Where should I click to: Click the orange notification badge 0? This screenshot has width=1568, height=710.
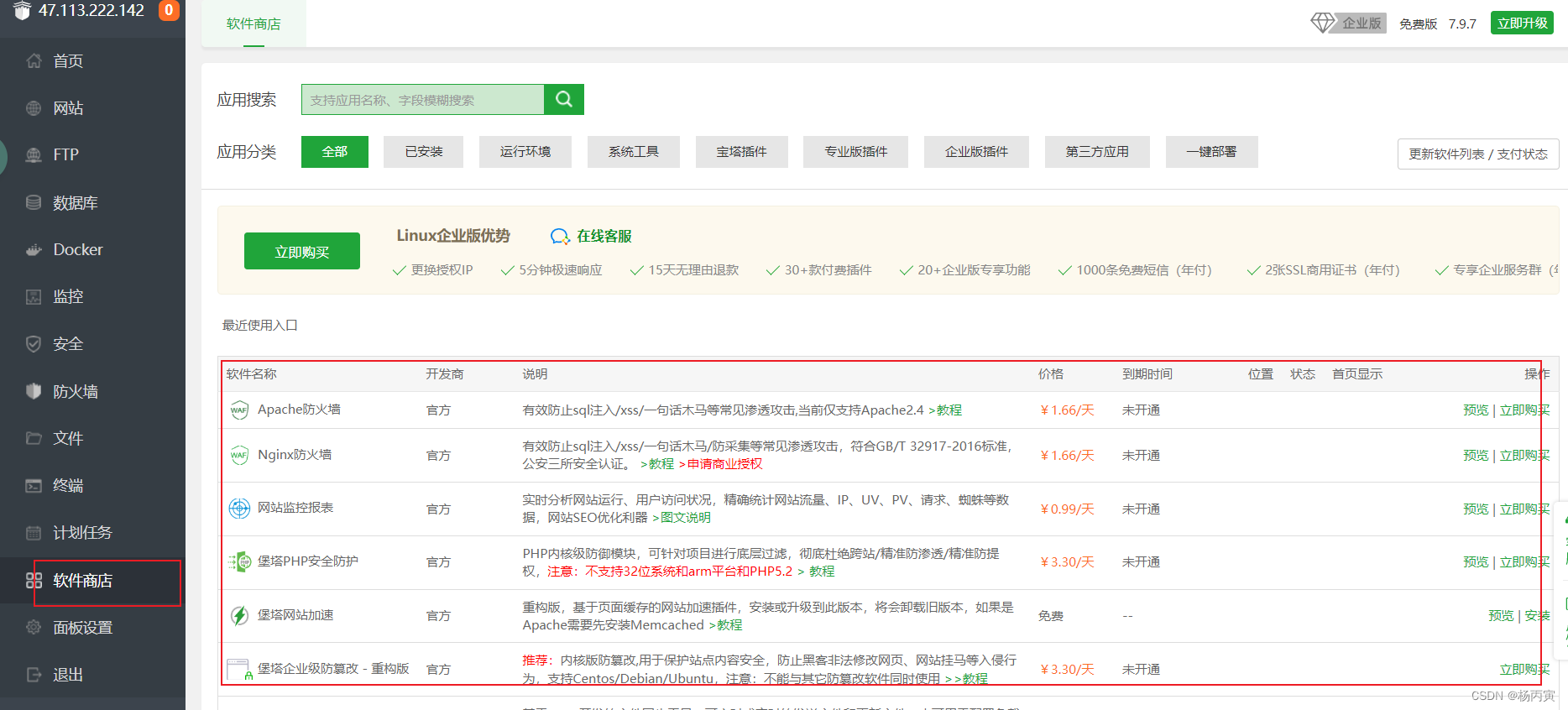169,10
